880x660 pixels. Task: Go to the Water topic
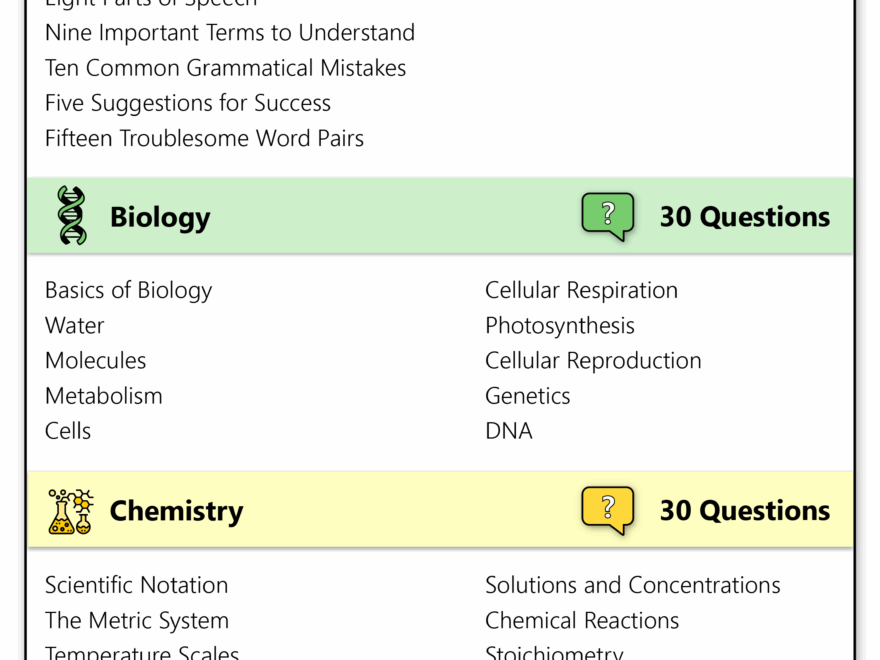pyautogui.click(x=75, y=325)
